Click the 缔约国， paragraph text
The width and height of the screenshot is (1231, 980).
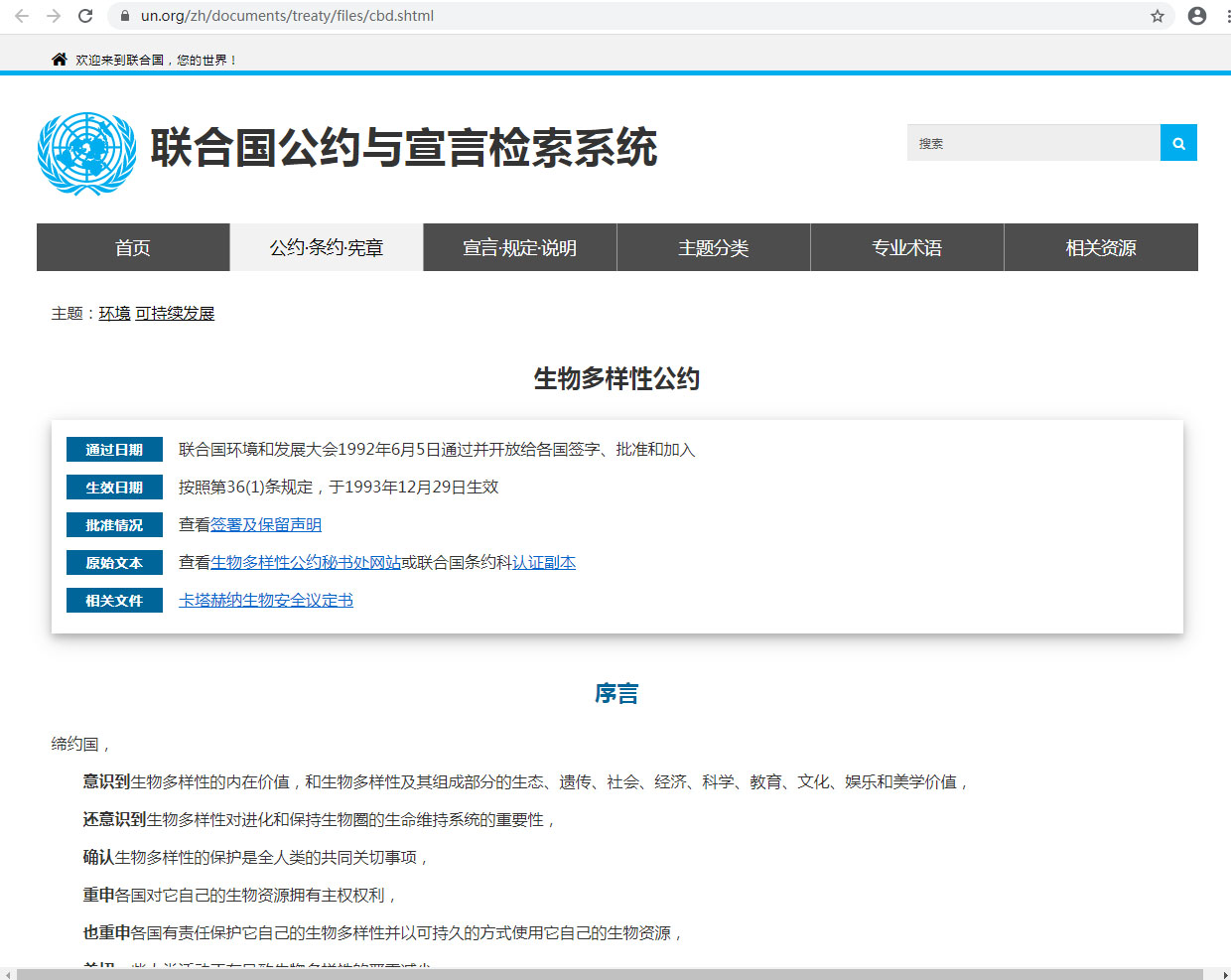81,745
